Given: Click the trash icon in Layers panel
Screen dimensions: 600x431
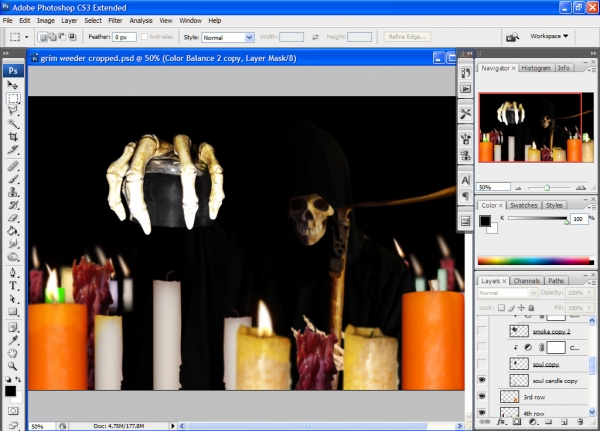Looking at the screenshot, I should [580, 422].
